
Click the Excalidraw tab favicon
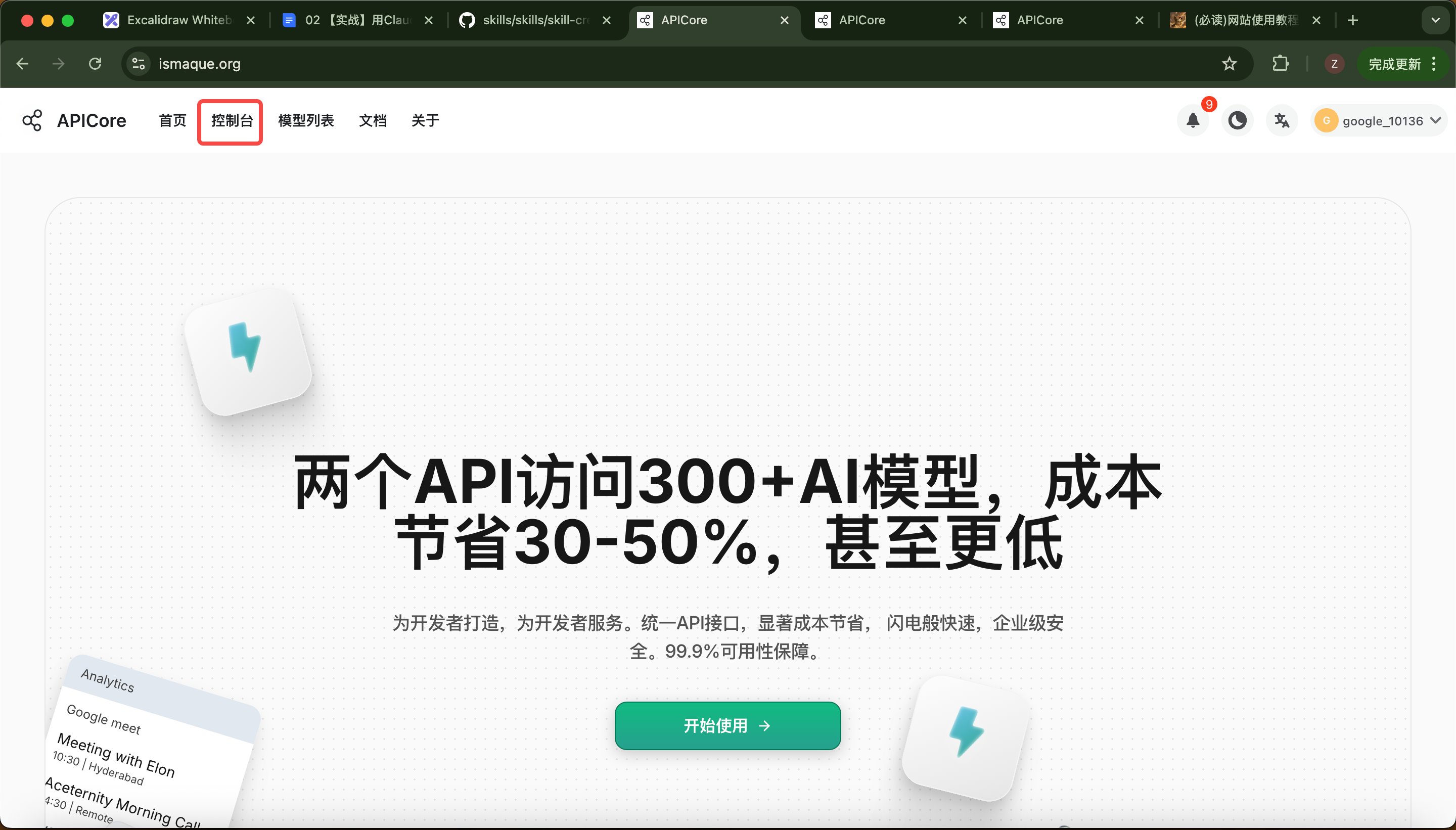tap(111, 20)
